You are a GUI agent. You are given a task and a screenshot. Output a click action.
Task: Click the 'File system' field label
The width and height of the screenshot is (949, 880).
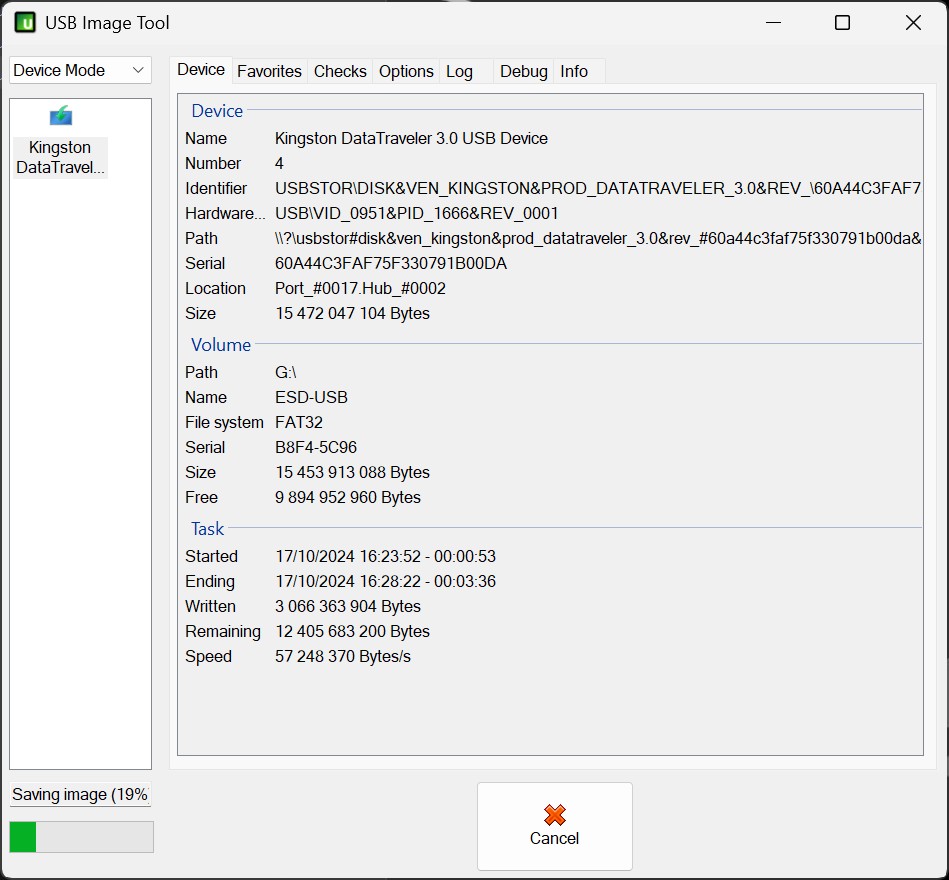224,422
